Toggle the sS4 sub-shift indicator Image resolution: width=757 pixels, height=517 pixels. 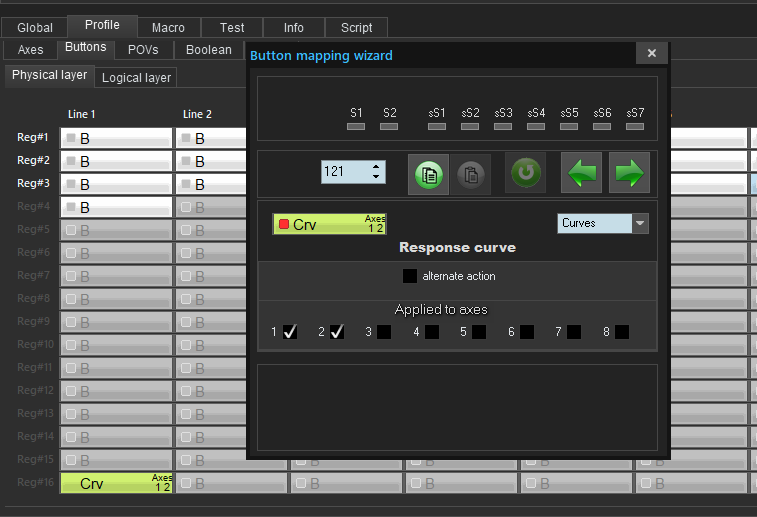[536, 127]
